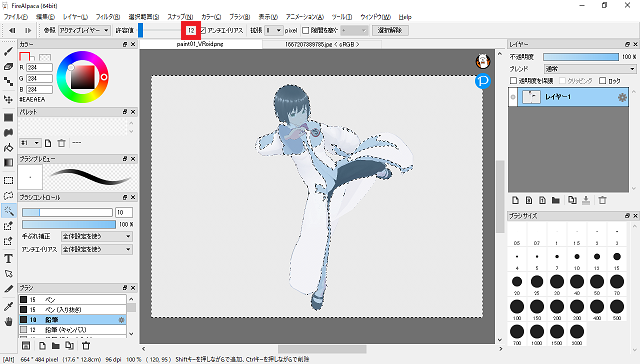
Task: Select the Select Eraser tool
Action: 9,241
